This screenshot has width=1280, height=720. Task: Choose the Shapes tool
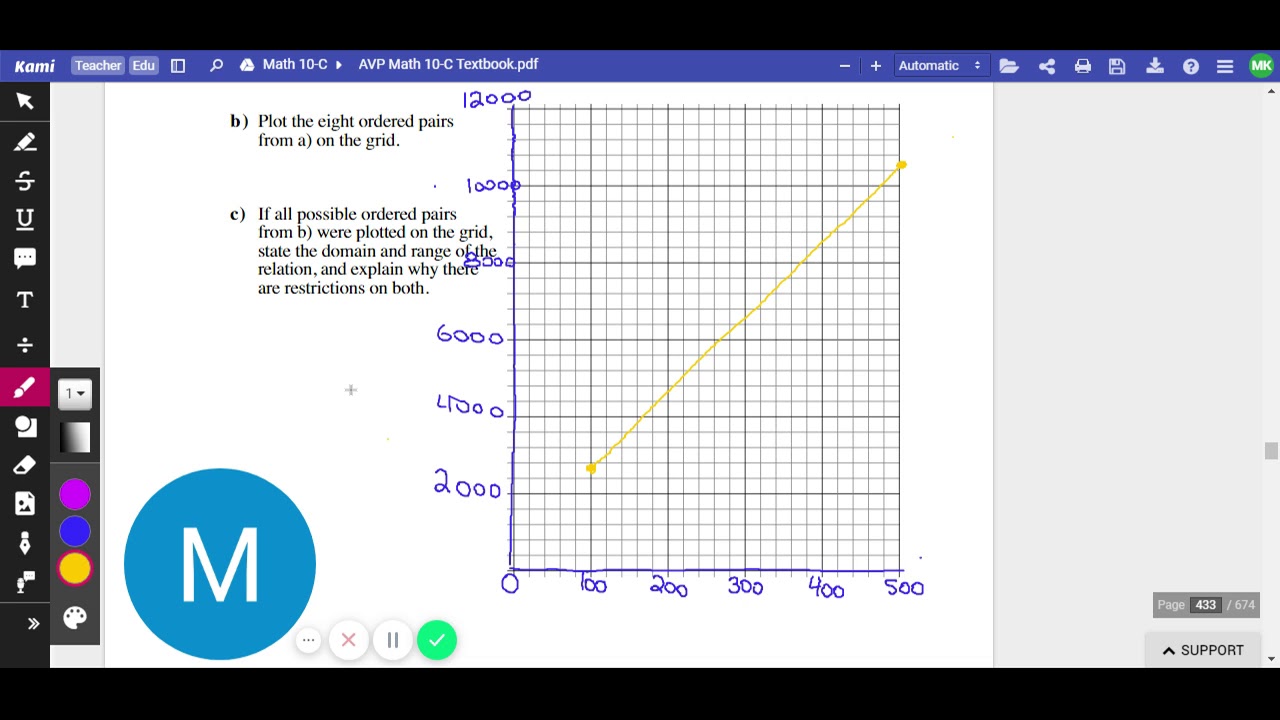25,427
